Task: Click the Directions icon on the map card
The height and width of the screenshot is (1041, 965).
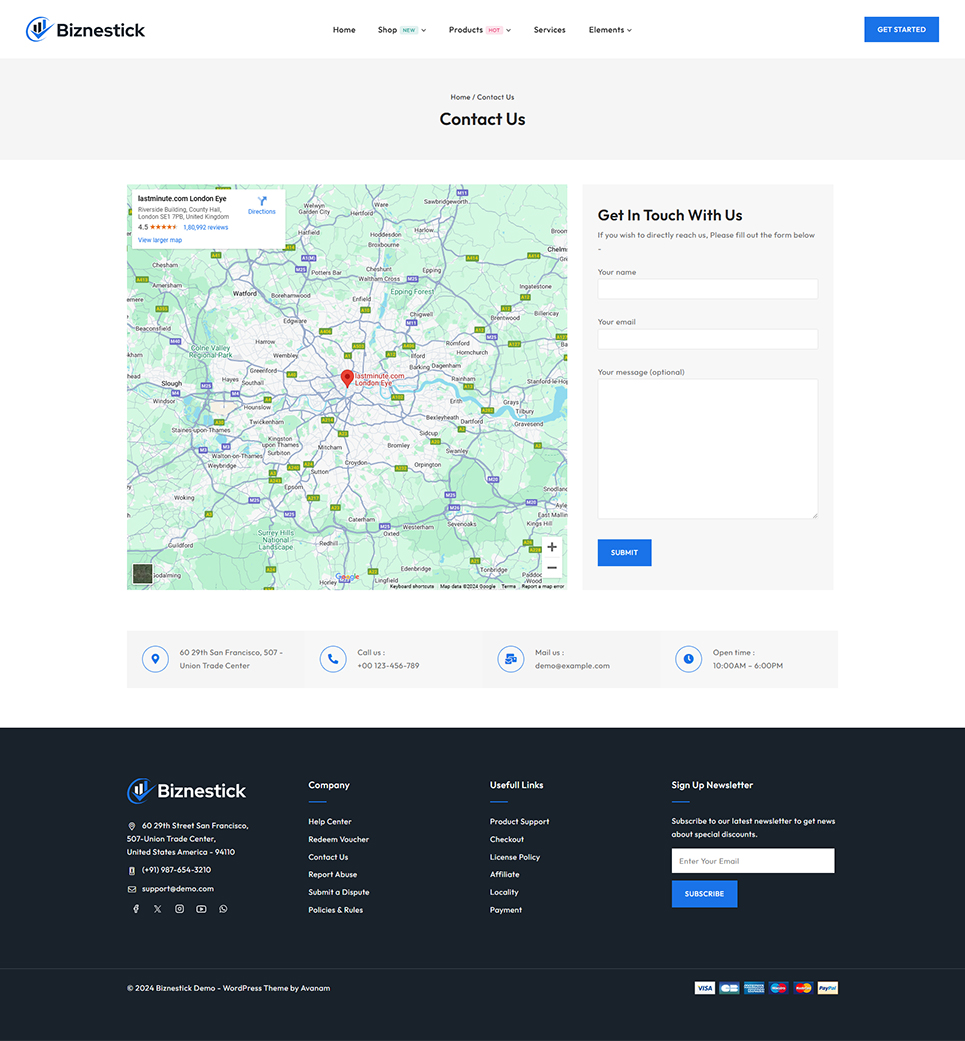Action: point(262,200)
